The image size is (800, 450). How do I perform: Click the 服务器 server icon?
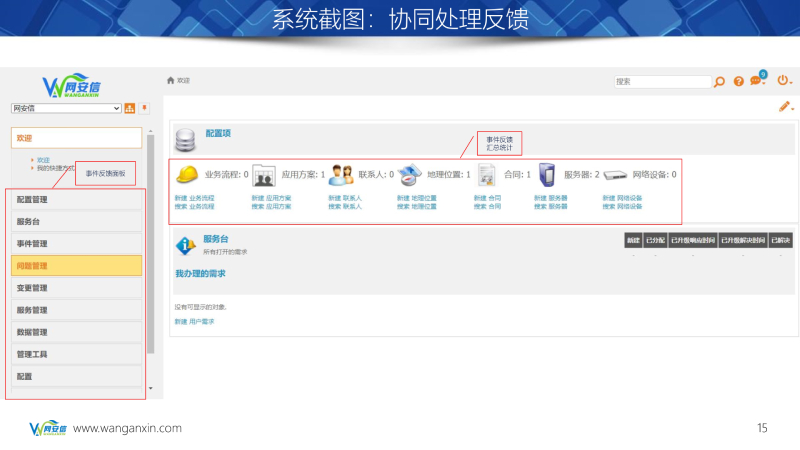point(546,174)
